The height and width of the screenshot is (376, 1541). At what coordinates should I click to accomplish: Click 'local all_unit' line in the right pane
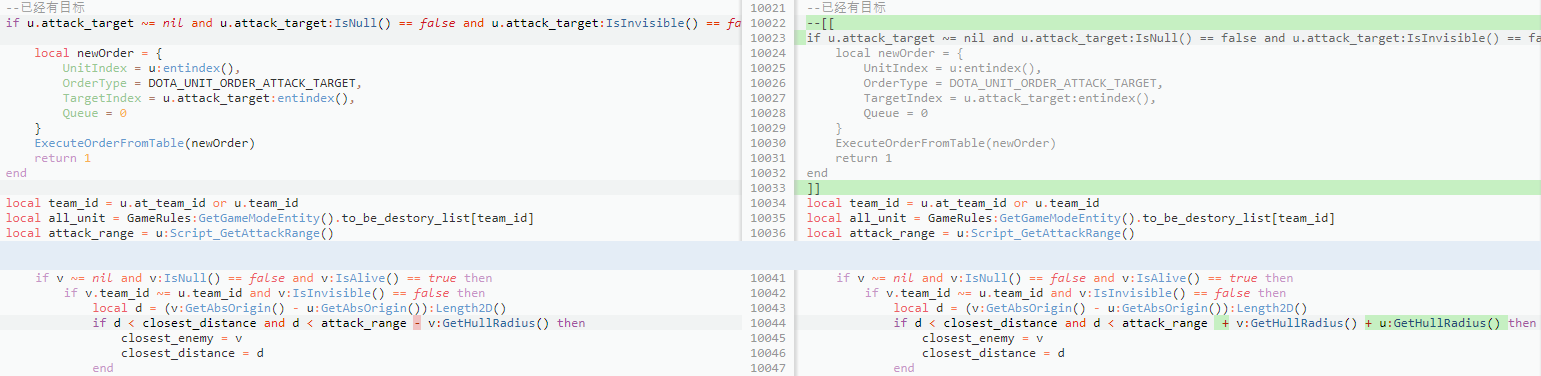1070,218
